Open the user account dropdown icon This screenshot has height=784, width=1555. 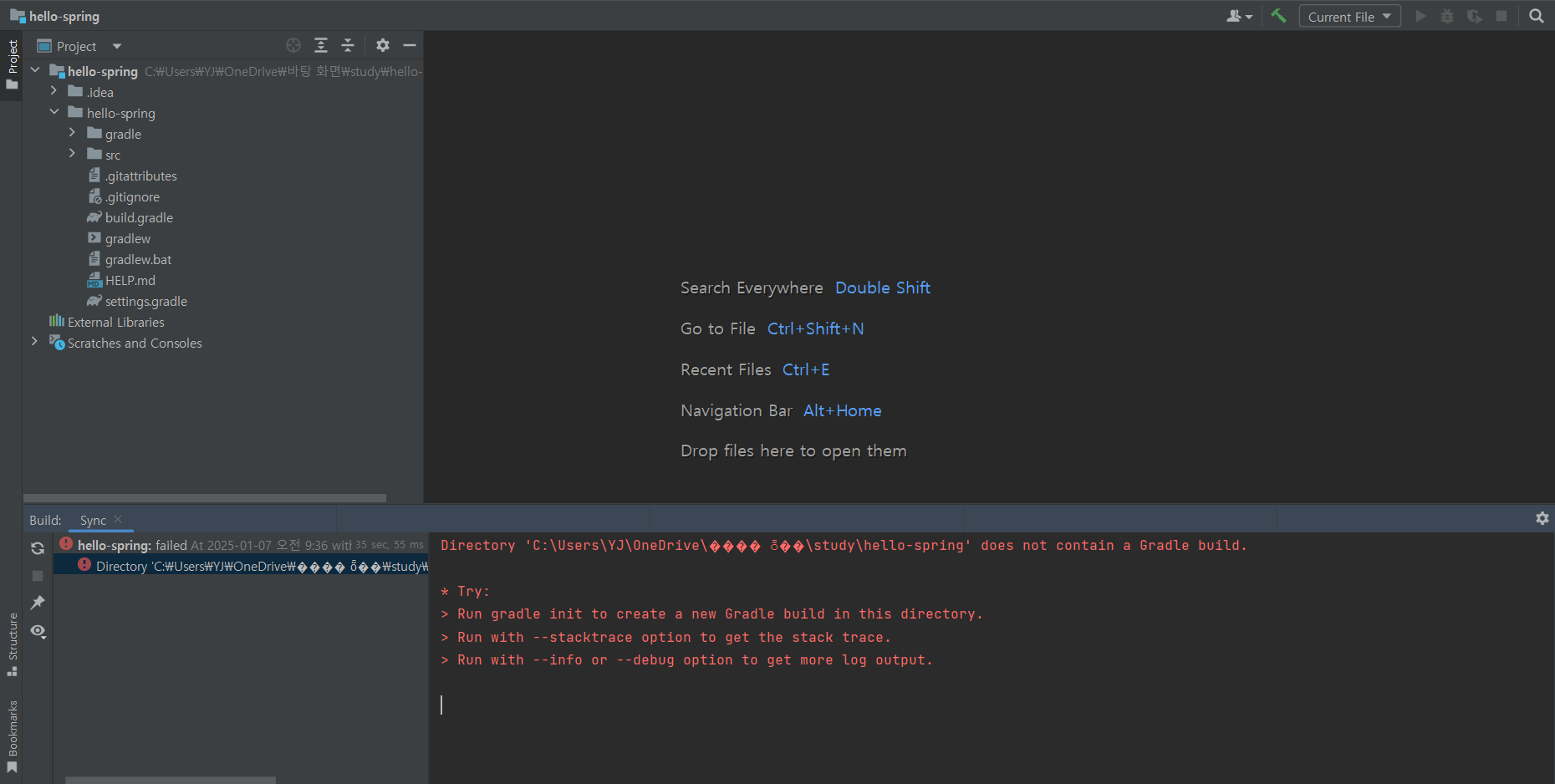click(x=1239, y=16)
